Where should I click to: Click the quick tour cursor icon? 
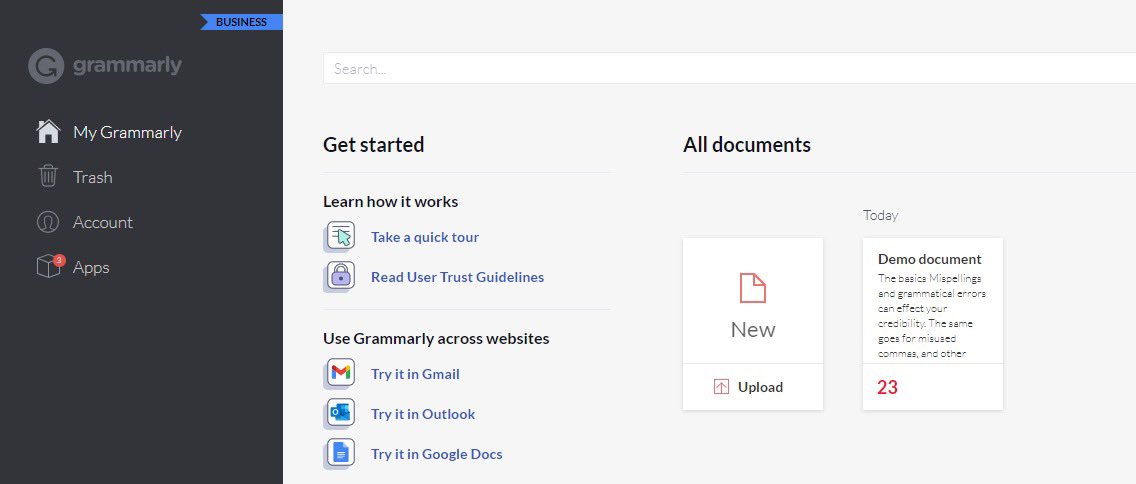coord(340,236)
